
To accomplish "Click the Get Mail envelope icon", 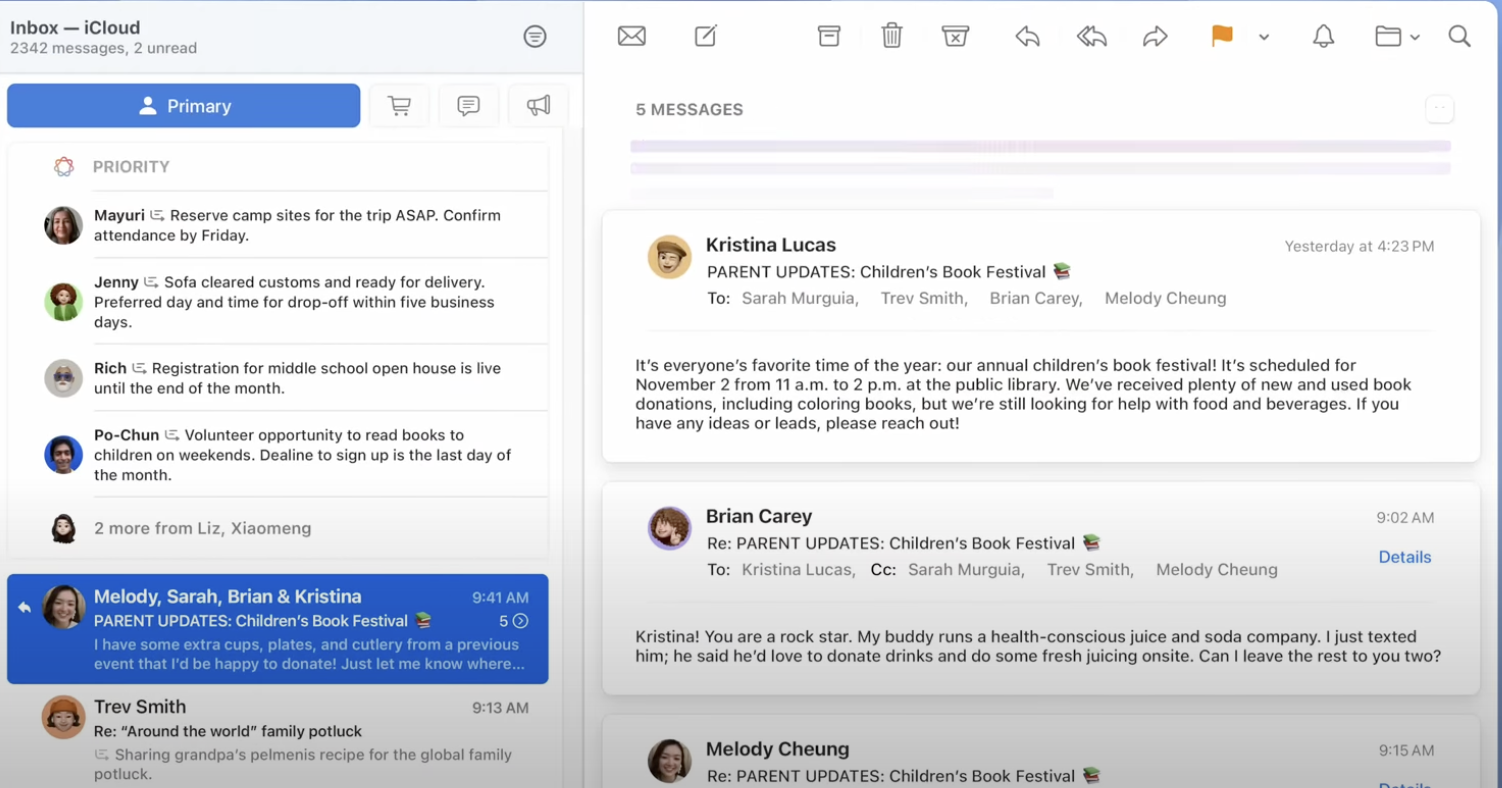I will [631, 36].
